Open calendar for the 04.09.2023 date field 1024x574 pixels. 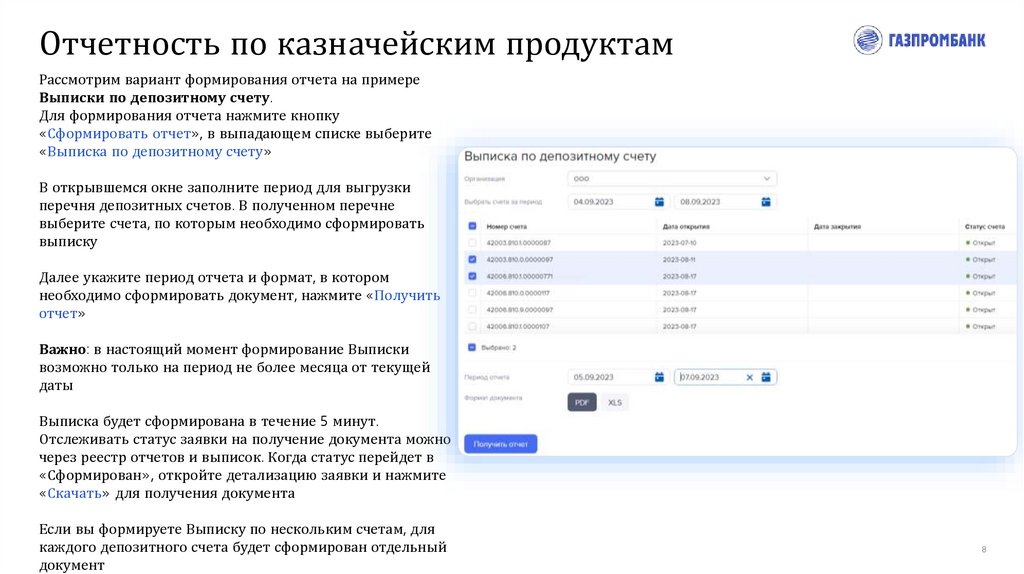(x=659, y=202)
